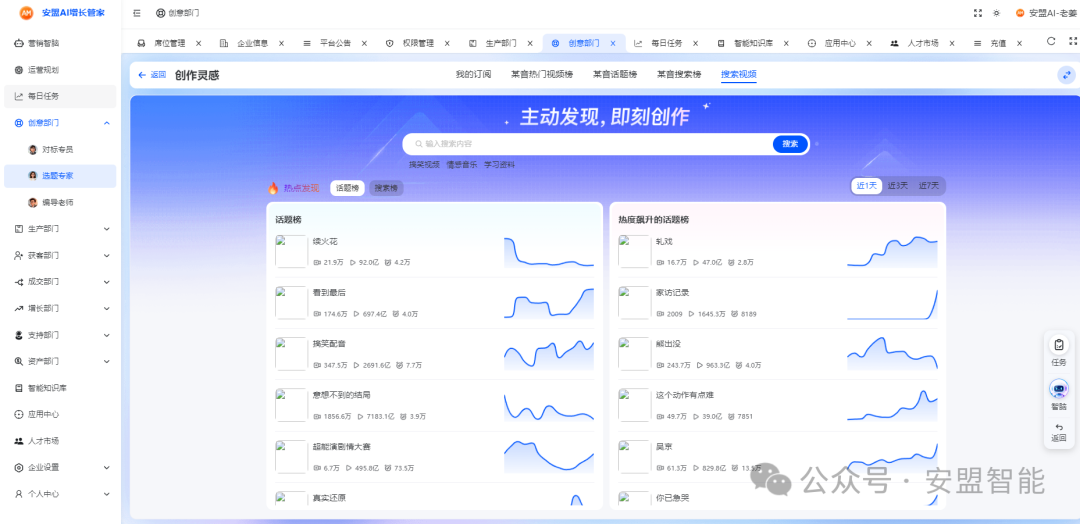This screenshot has height=524, width=1080.
Task: Open the 某音话题榜 section
Action: [614, 74]
